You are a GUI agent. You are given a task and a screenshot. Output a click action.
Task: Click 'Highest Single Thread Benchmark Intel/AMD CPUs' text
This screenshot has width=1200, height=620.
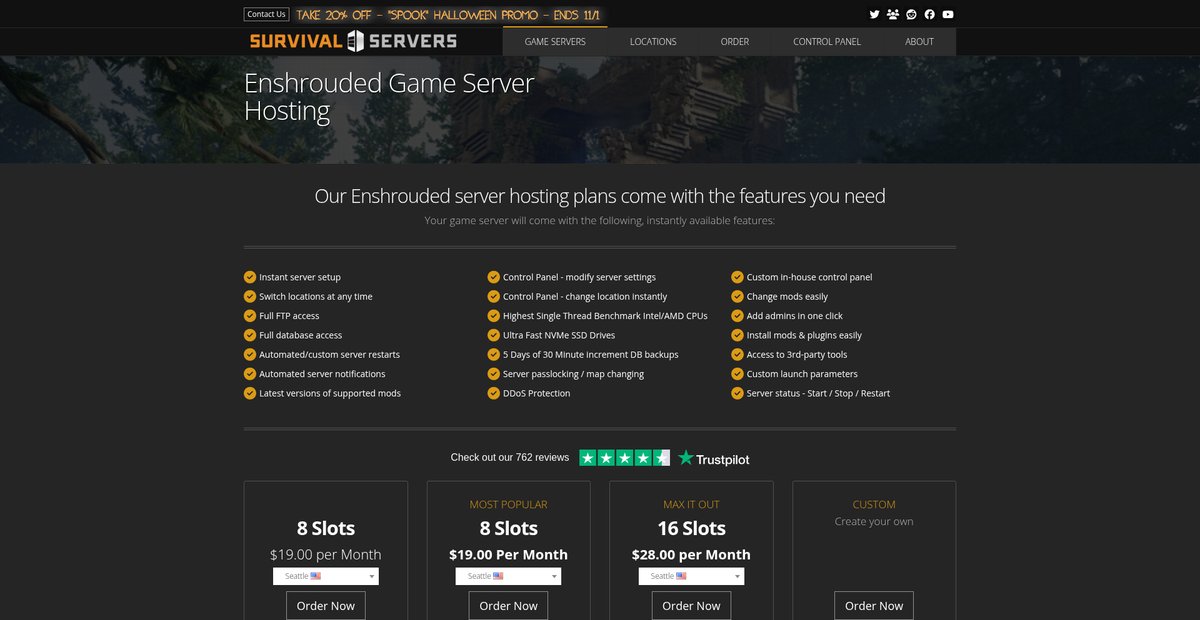[605, 316]
